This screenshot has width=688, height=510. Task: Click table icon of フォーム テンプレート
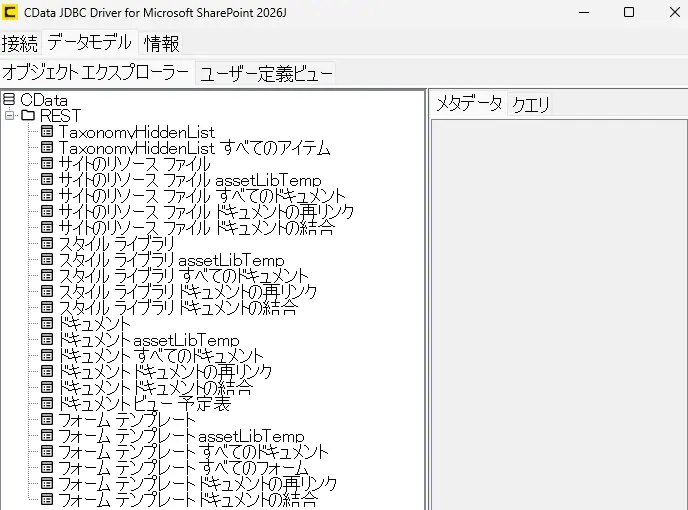tap(47, 419)
